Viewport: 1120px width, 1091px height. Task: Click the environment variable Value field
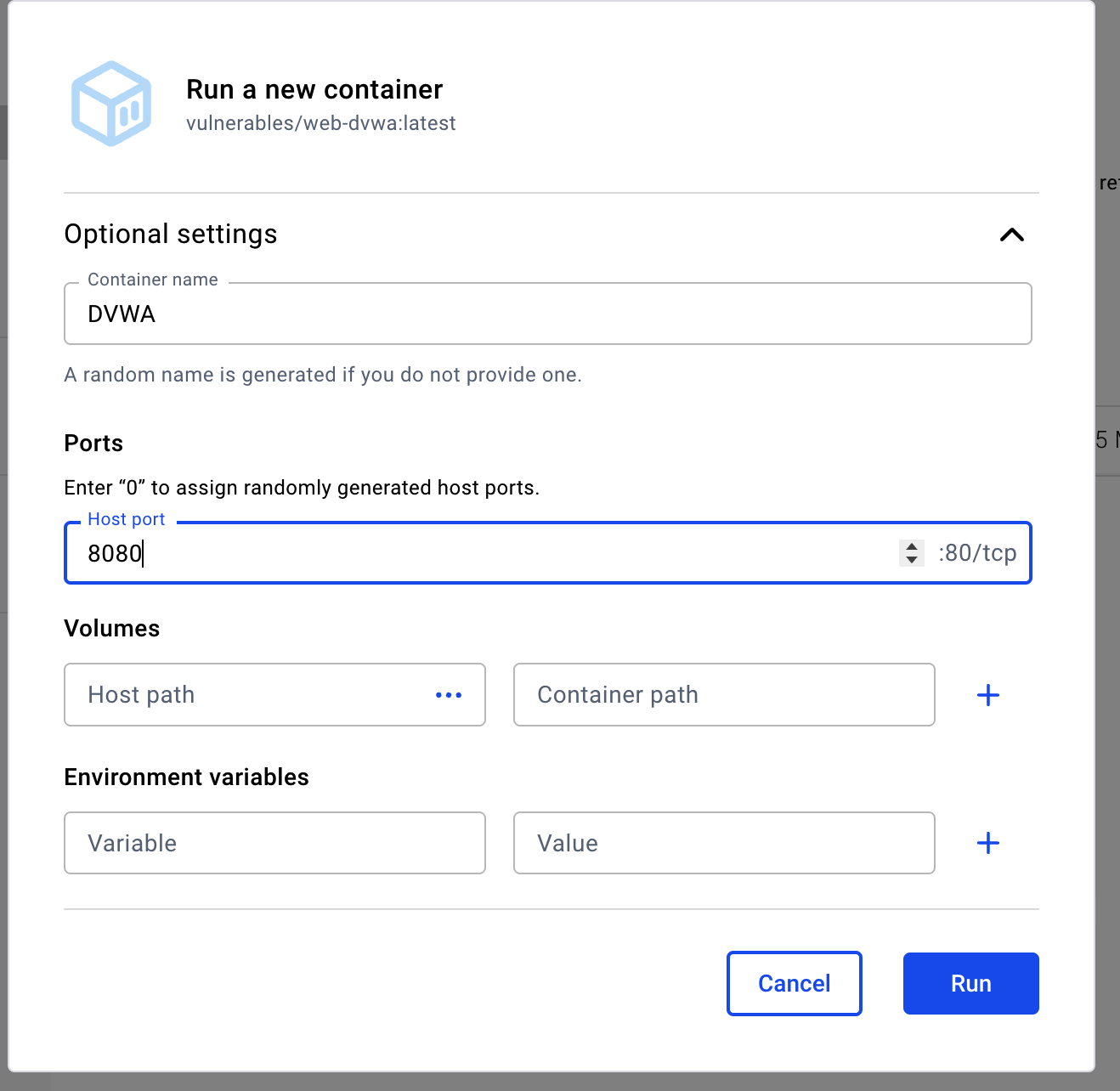724,843
